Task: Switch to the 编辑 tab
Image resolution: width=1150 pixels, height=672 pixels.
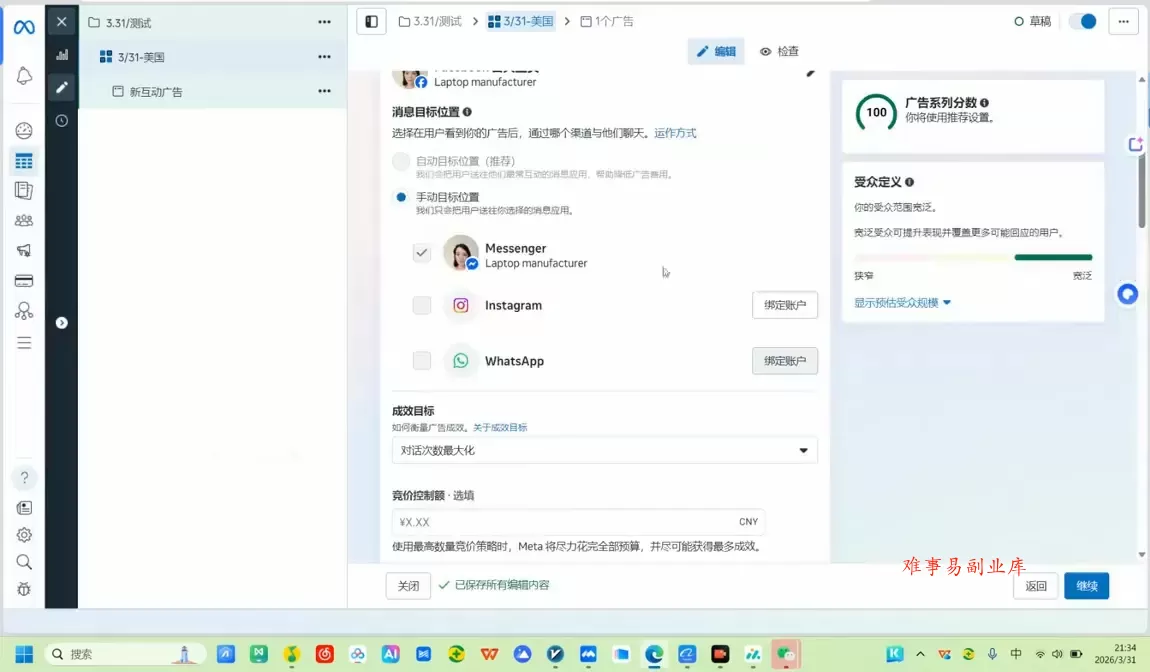Action: click(716, 51)
